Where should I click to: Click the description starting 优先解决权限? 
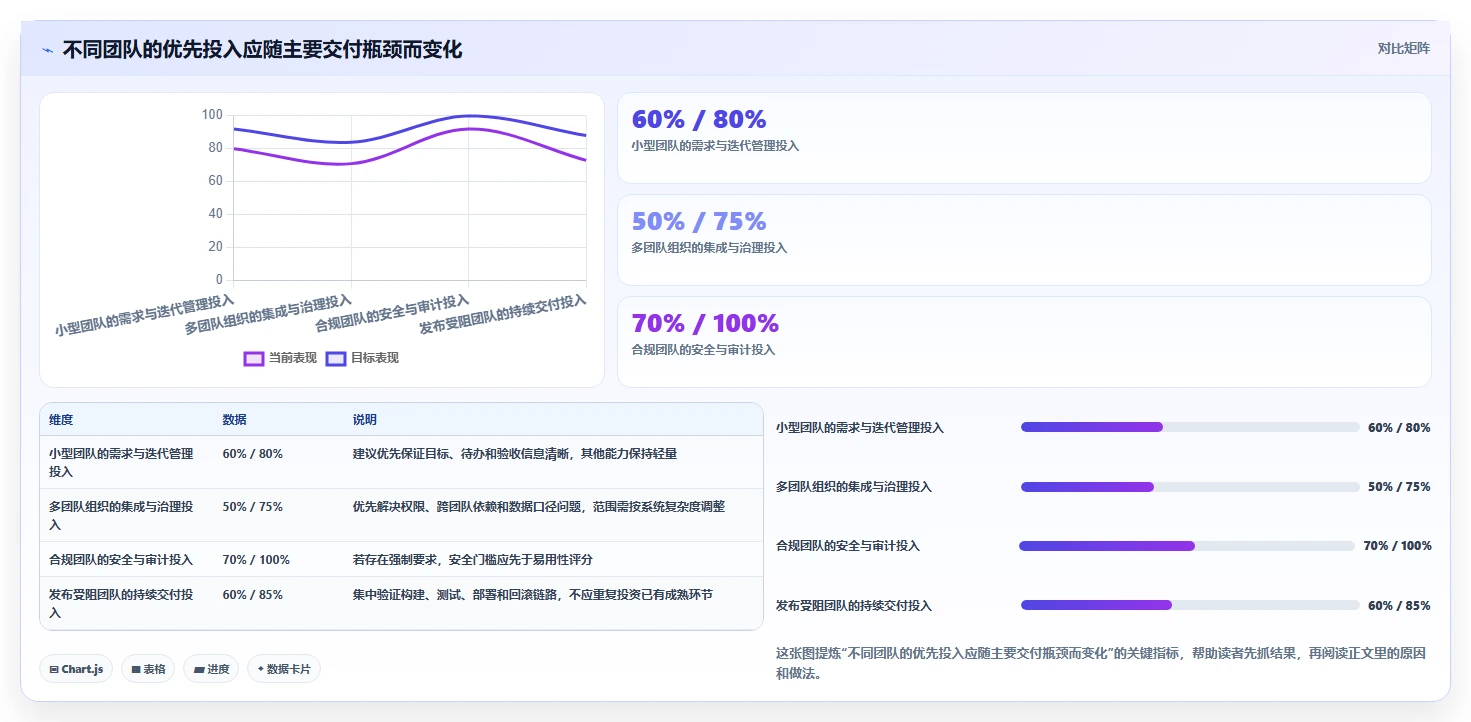[x=539, y=507]
